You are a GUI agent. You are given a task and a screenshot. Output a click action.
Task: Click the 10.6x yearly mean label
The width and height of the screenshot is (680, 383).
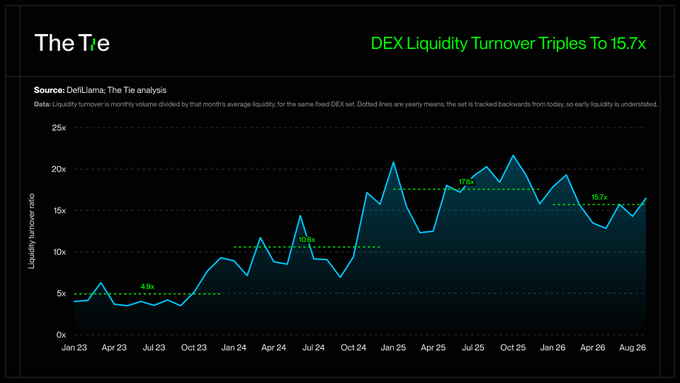coord(307,240)
